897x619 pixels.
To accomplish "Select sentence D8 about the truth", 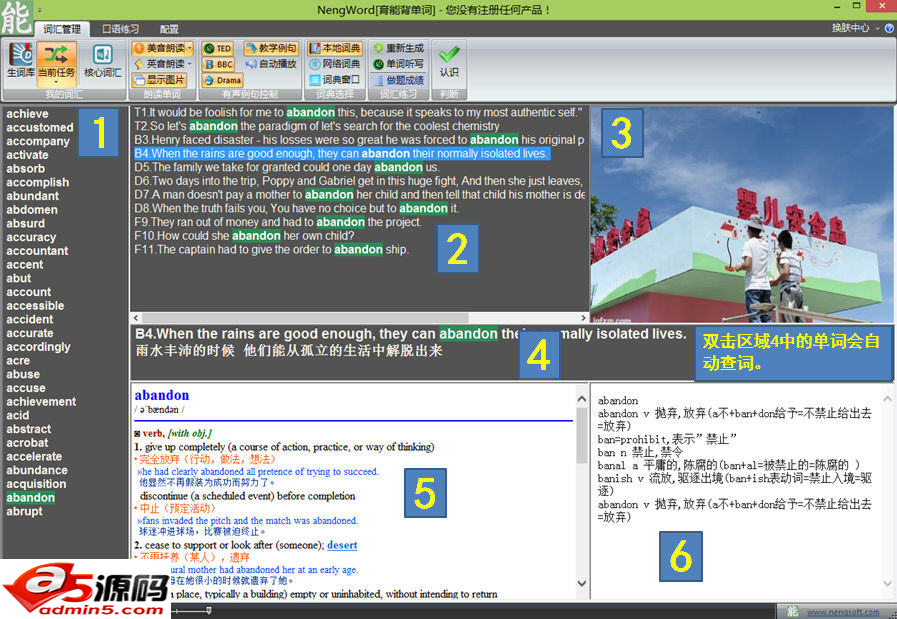I will click(296, 209).
